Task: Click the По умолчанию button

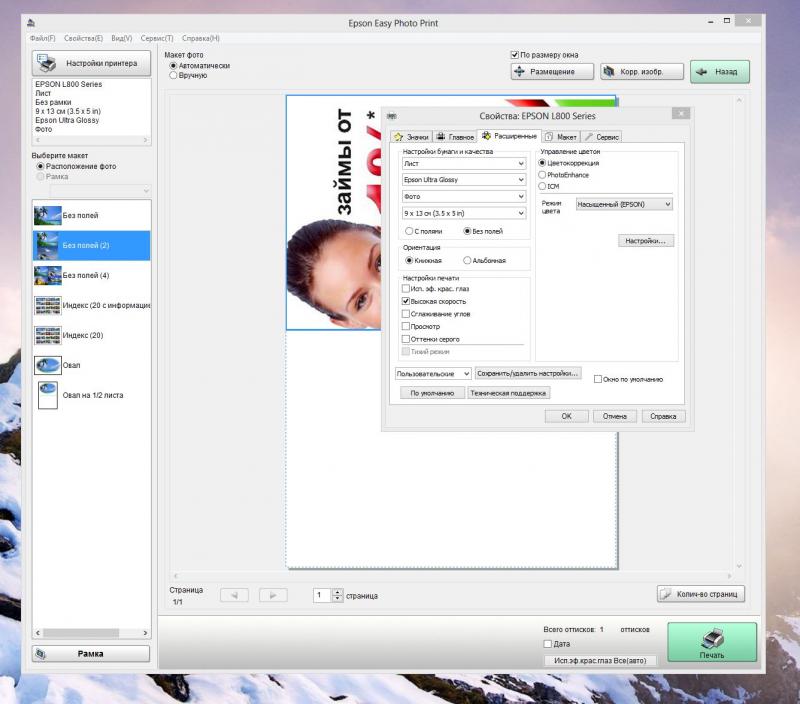Action: coord(432,393)
